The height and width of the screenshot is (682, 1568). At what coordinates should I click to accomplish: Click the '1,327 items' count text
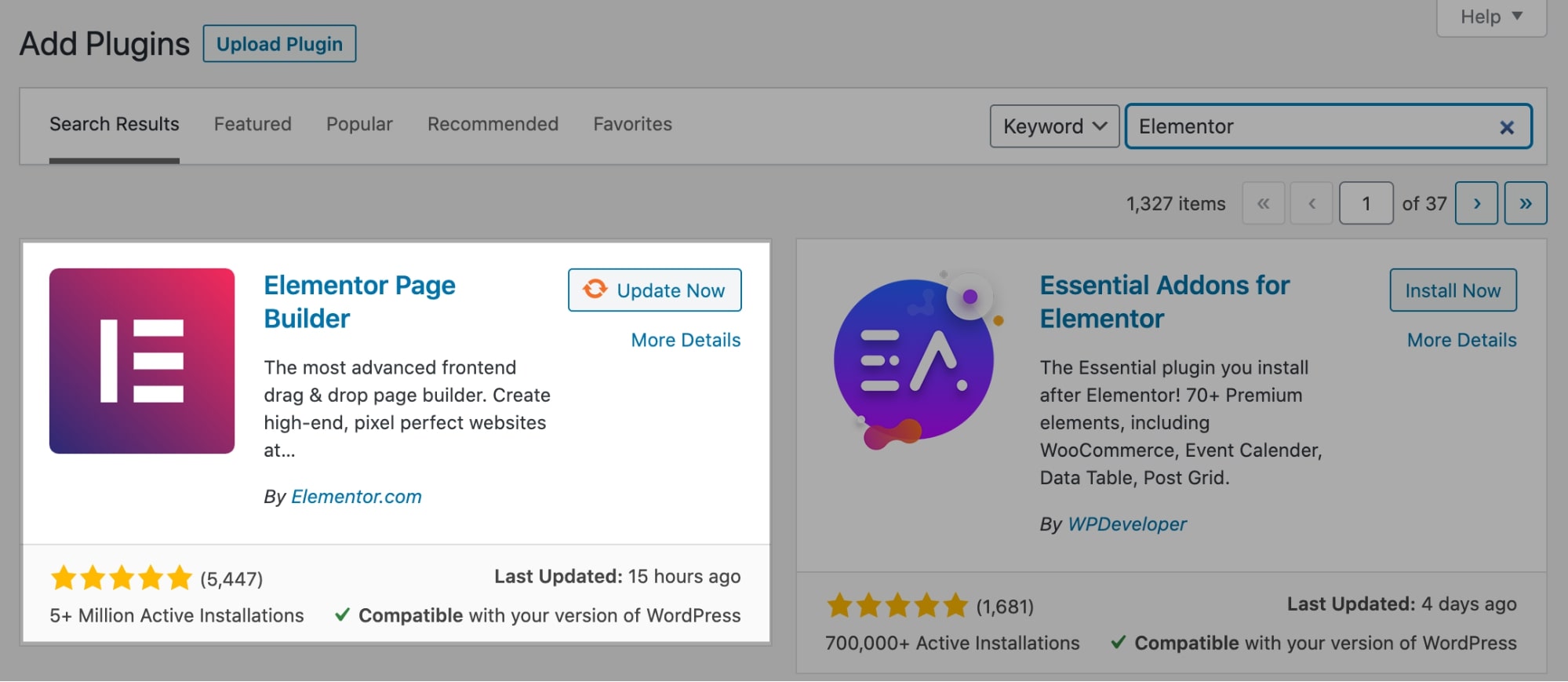click(1176, 204)
